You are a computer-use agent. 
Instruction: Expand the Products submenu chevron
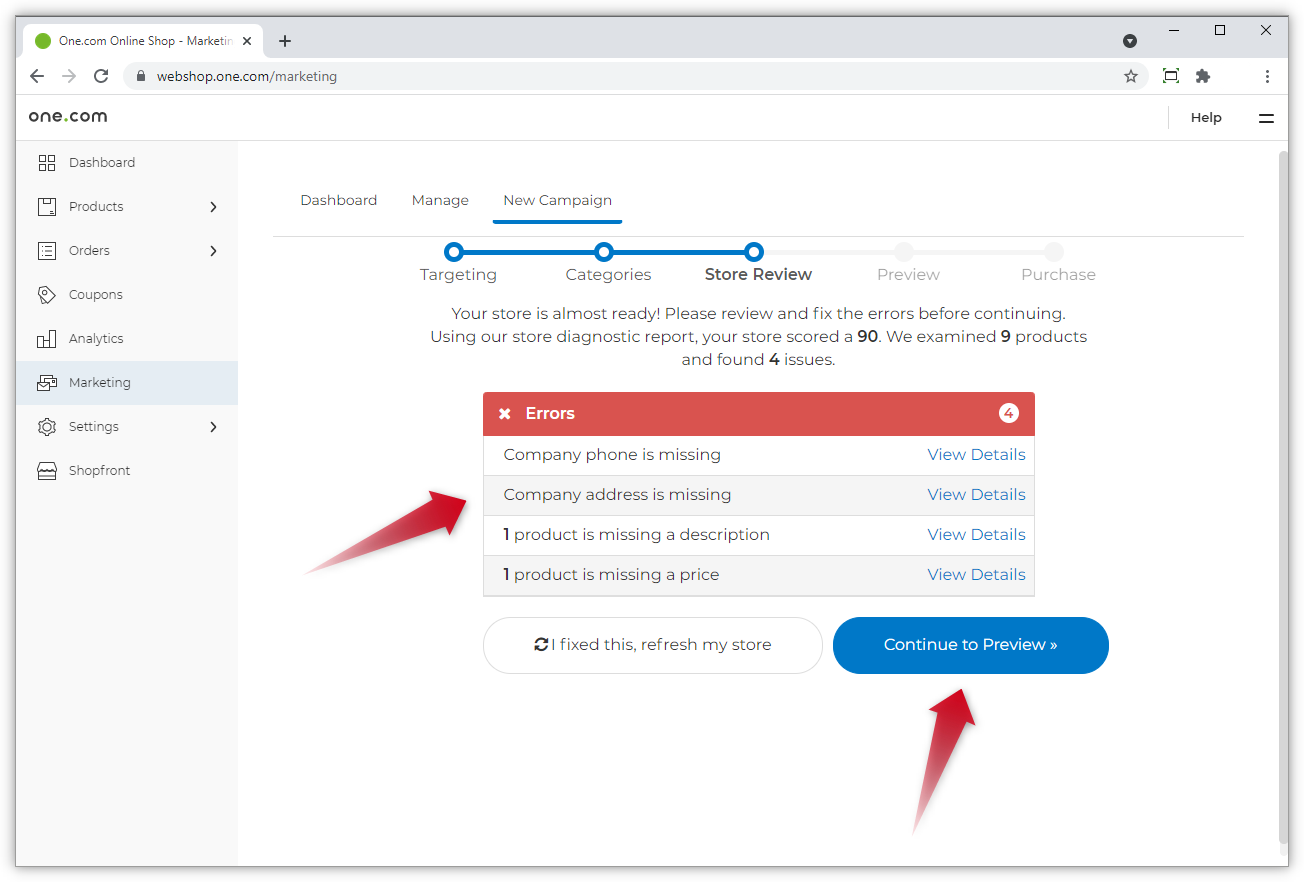(213, 207)
